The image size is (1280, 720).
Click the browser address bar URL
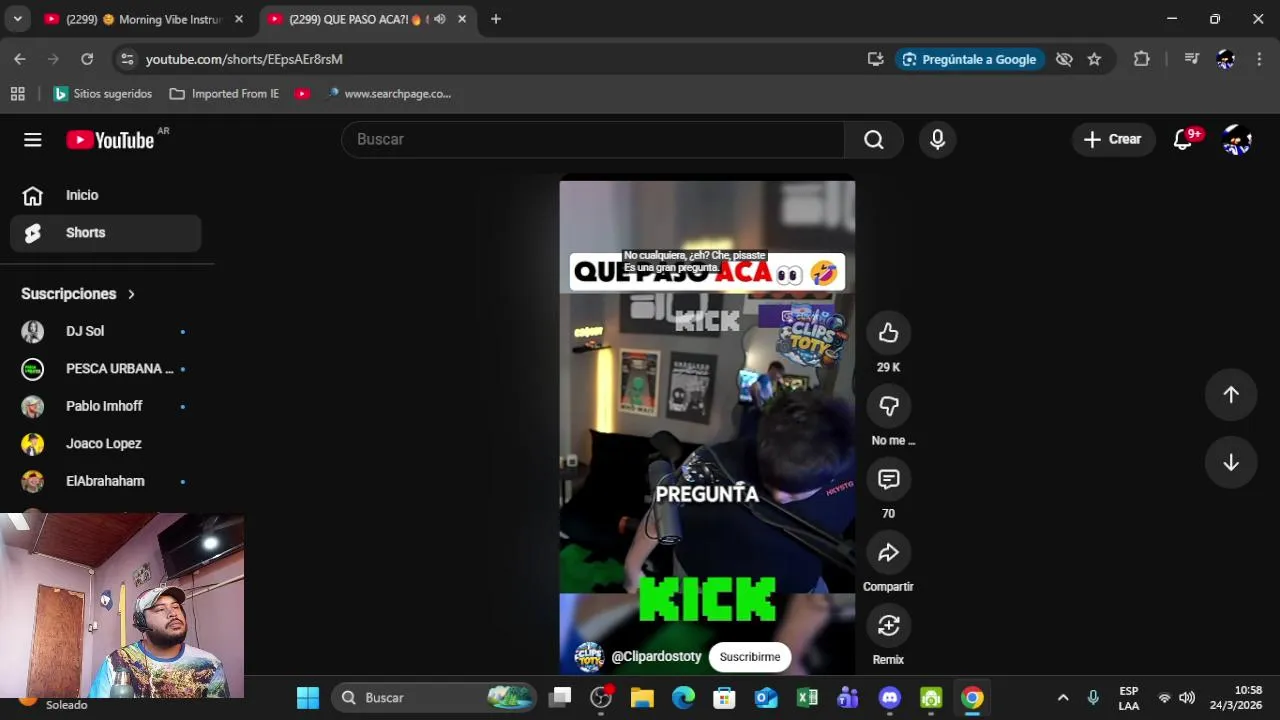click(x=244, y=59)
